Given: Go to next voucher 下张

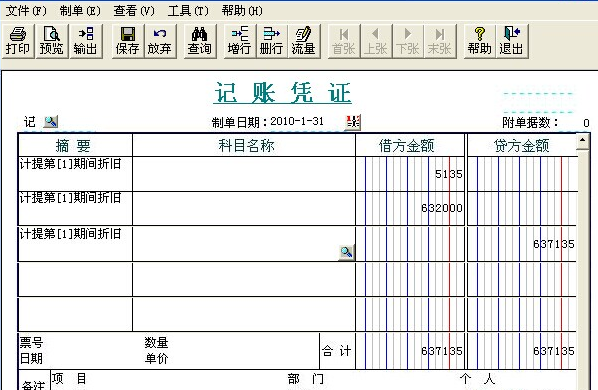Looking at the screenshot, I should click(408, 41).
